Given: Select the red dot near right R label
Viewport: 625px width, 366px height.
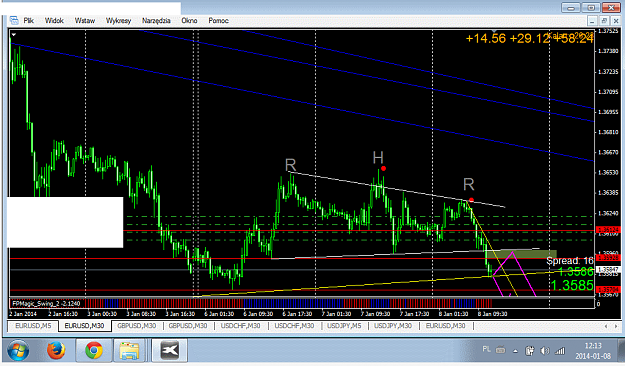Looking at the screenshot, I should 472,200.
